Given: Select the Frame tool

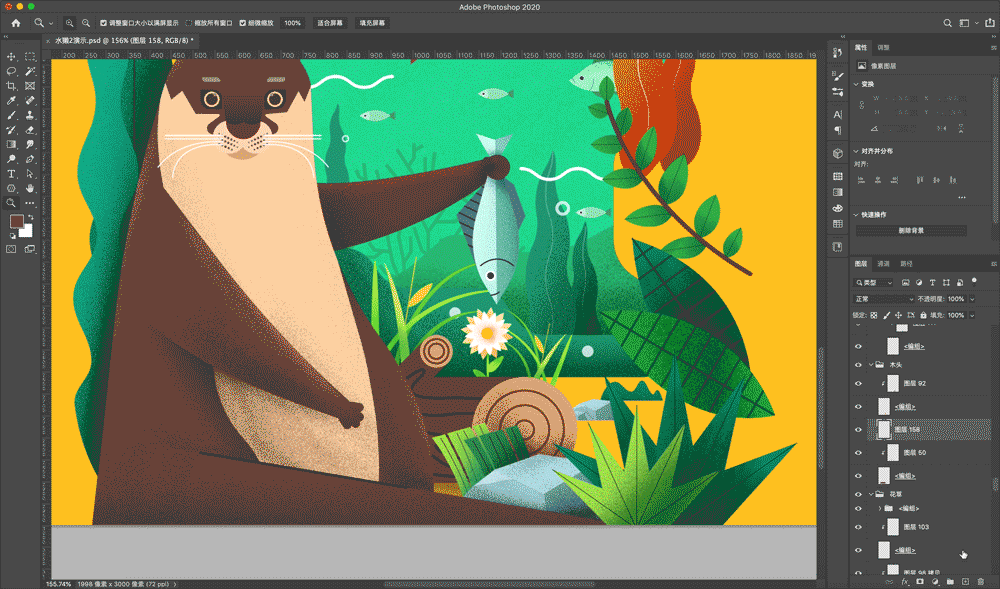Looking at the screenshot, I should tap(29, 86).
